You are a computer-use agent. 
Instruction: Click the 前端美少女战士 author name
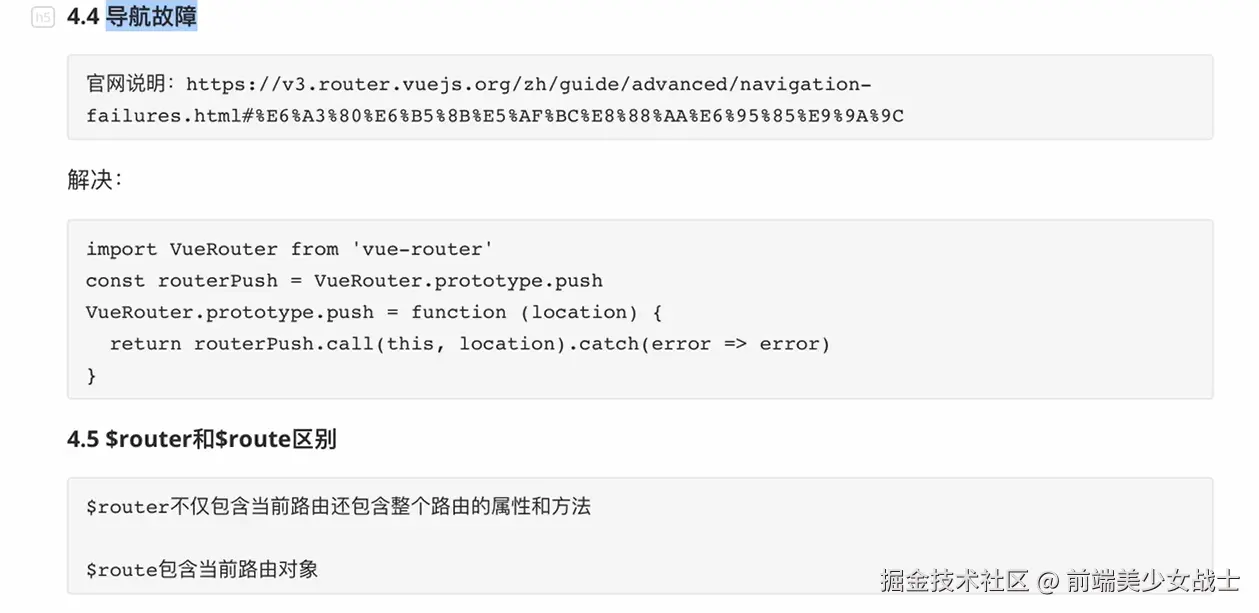tap(1152, 580)
